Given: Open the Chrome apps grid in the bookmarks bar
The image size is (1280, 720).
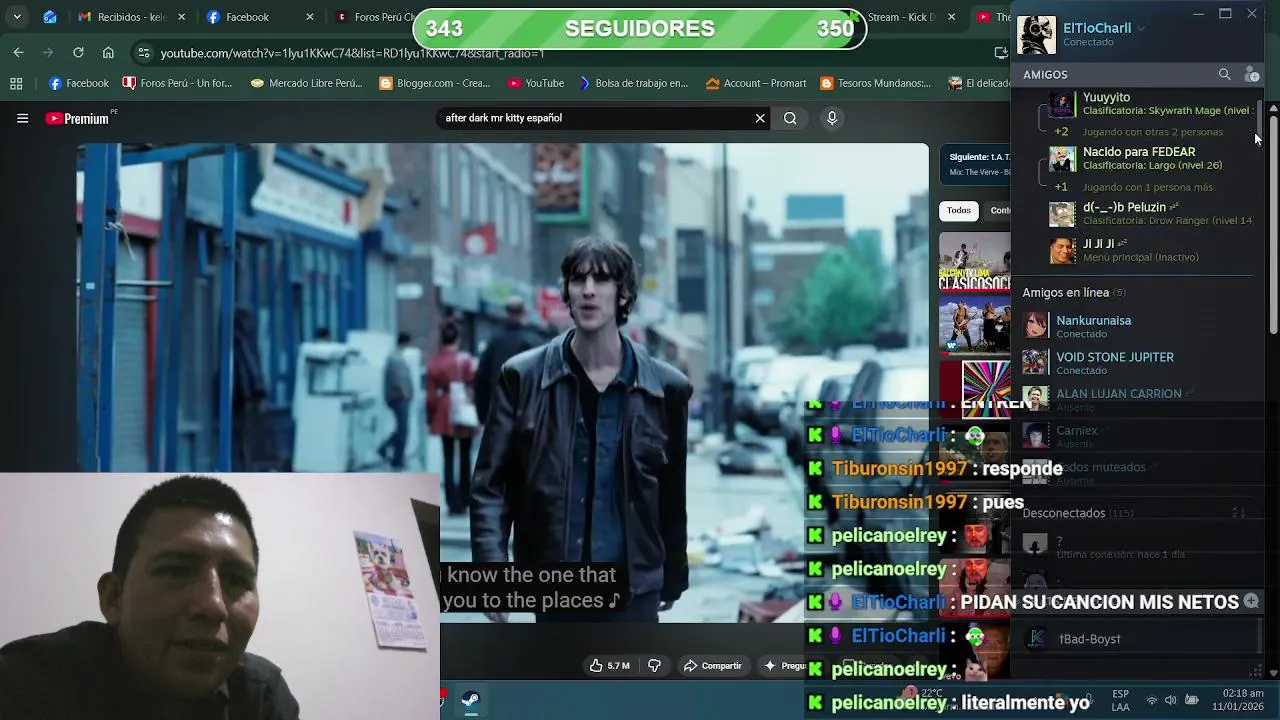Looking at the screenshot, I should [16, 83].
